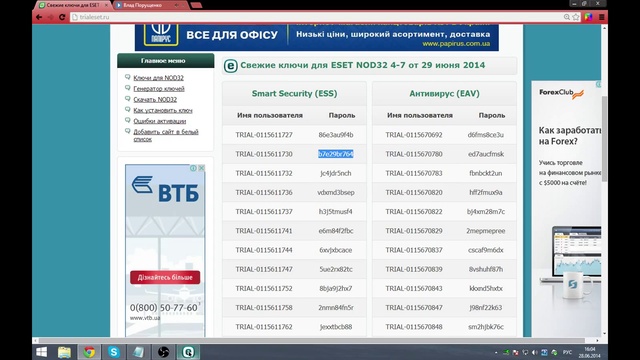Select username TRIAL-0115611727
Screen dimensions: 640x360
coord(264,135)
